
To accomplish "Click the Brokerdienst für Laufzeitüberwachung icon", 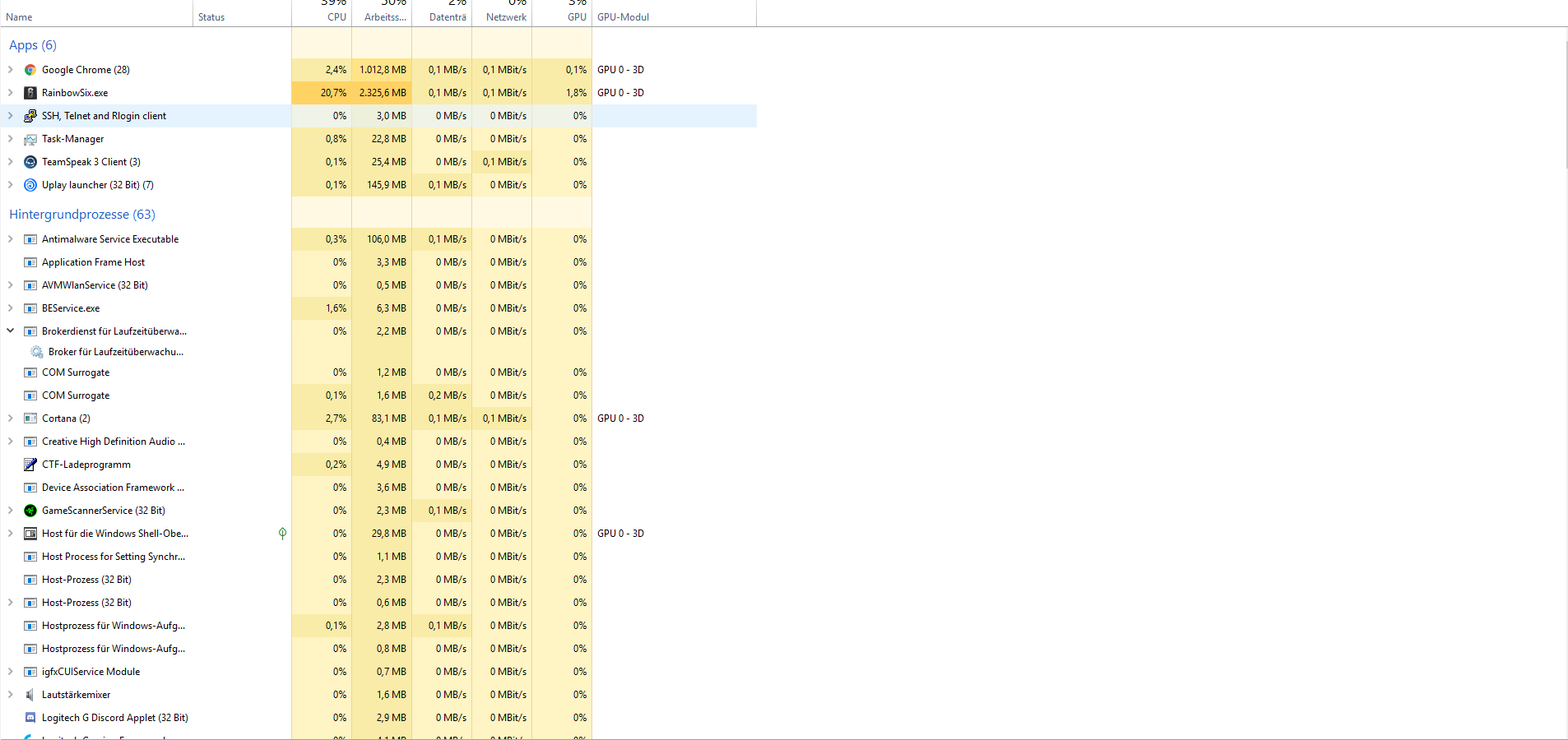I will point(30,331).
